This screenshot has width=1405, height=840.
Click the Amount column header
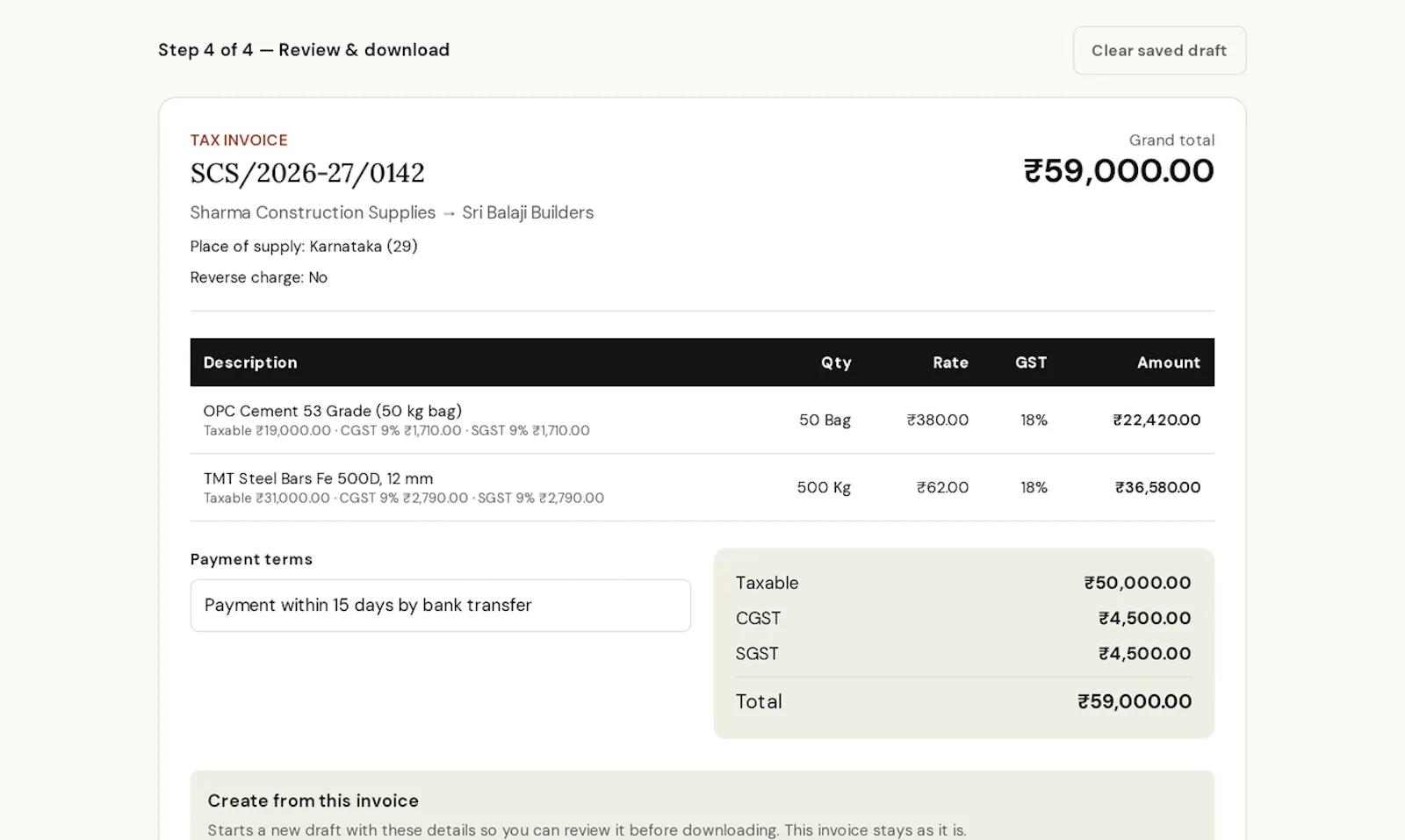point(1168,363)
